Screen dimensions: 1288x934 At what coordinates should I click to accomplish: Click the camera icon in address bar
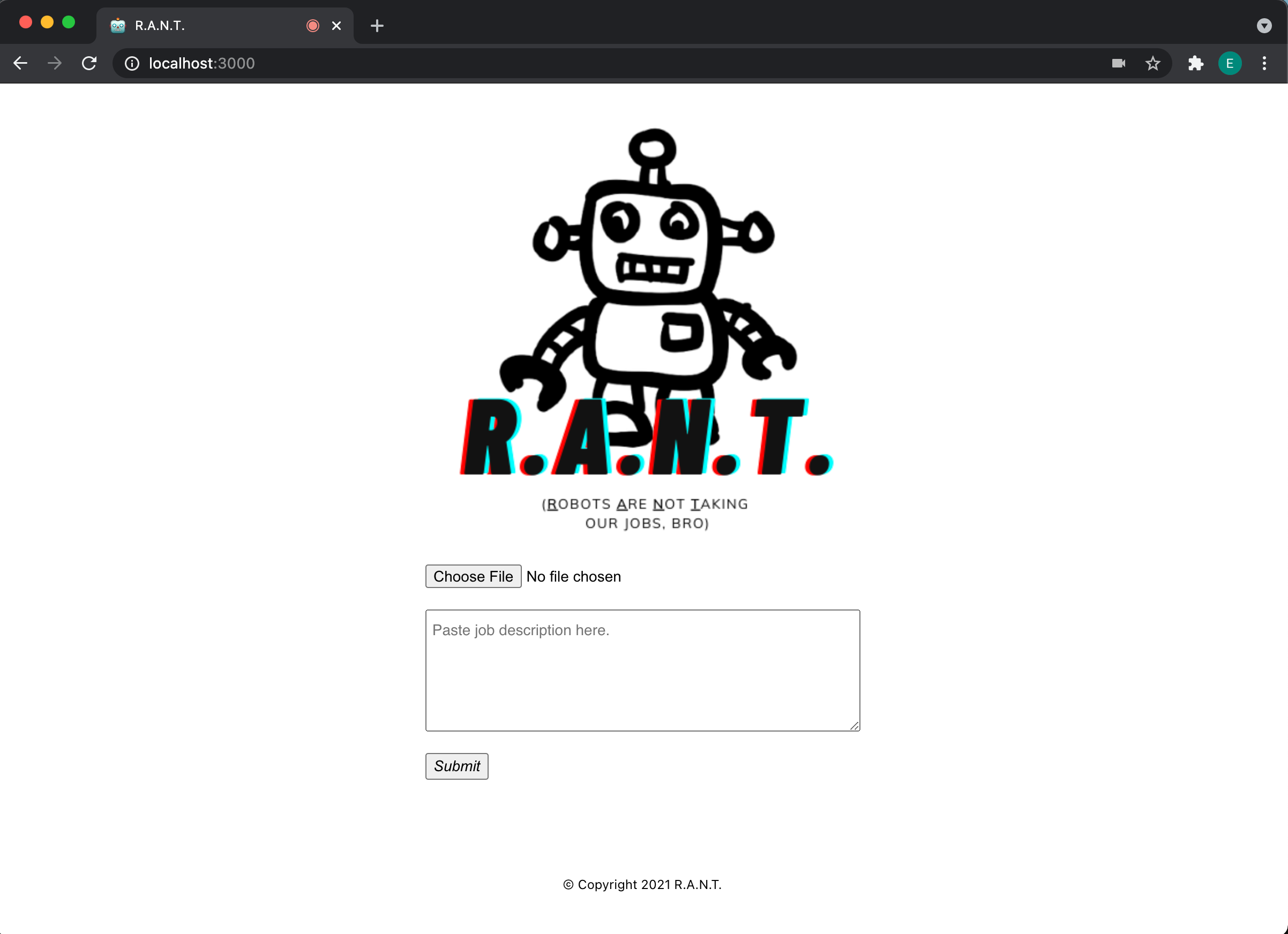click(1118, 63)
